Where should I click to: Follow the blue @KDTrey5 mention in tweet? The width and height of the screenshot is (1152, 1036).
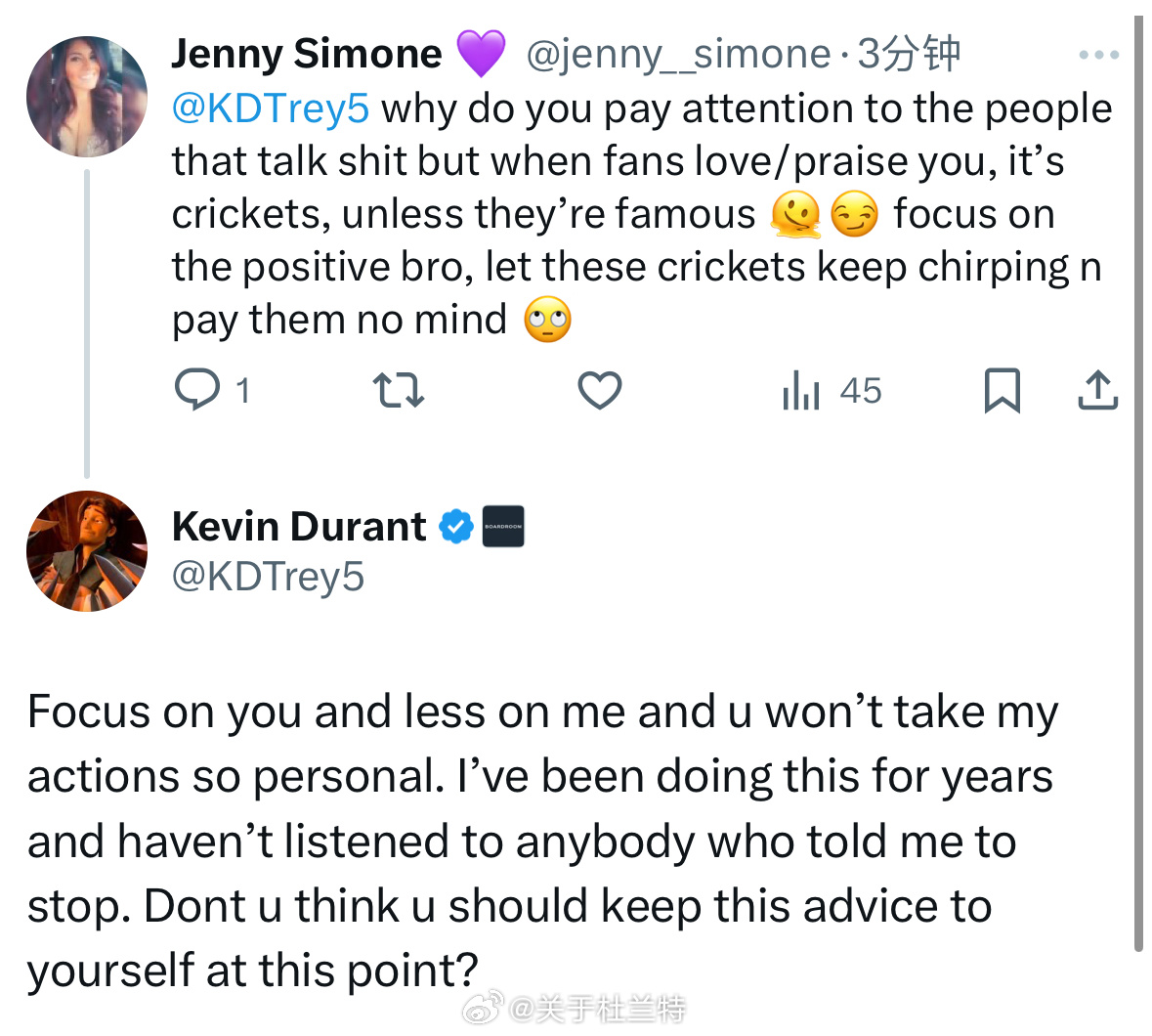pyautogui.click(x=271, y=108)
